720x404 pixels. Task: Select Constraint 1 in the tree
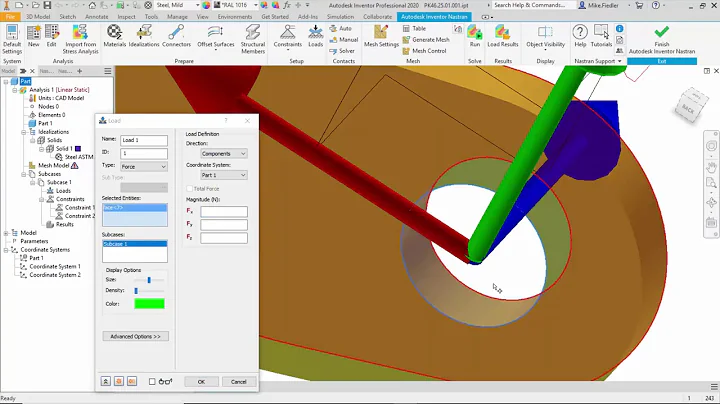click(x=79, y=208)
